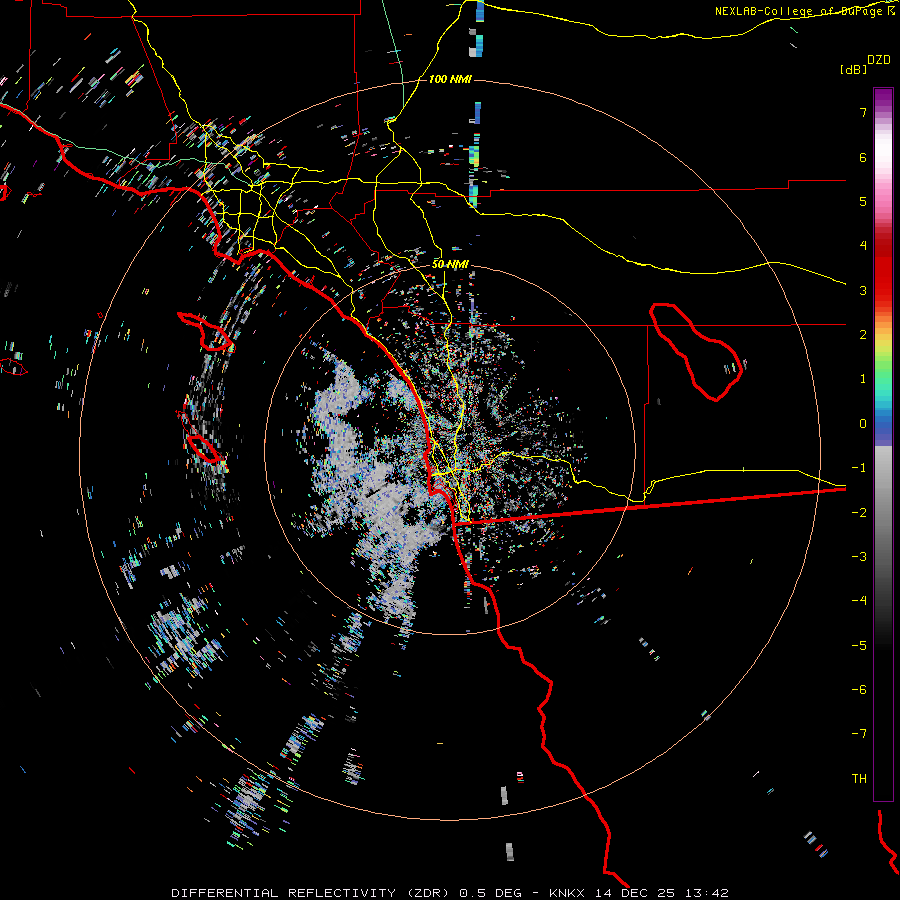The height and width of the screenshot is (900, 900).
Task: Click the scale value -1
Action: point(859,468)
